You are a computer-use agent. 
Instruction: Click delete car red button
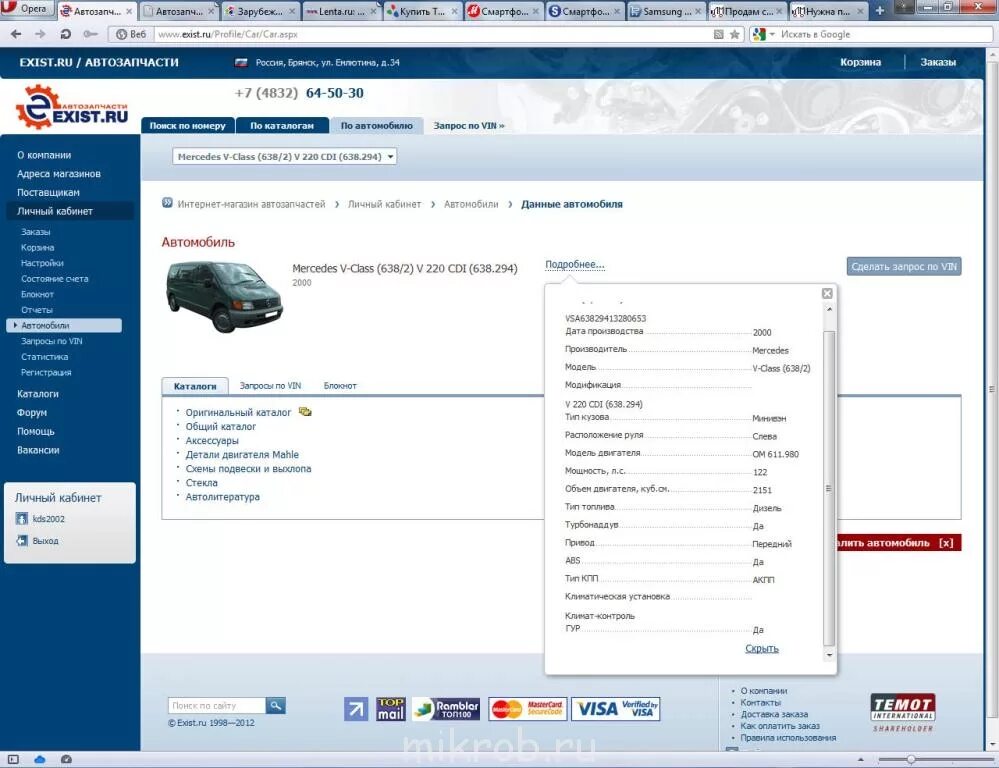pos(898,543)
